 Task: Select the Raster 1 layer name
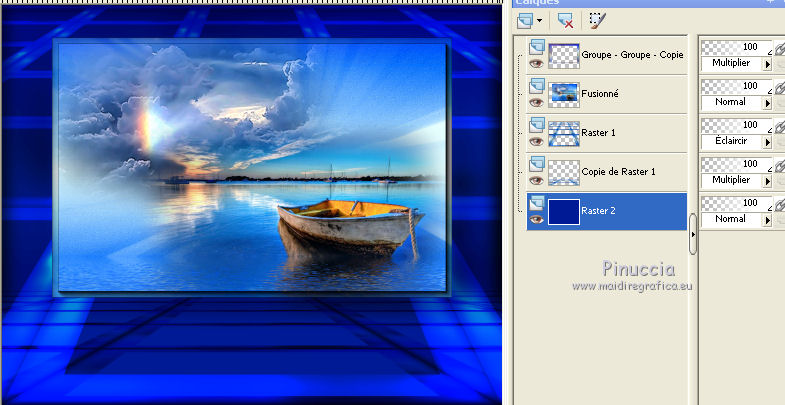coord(598,133)
